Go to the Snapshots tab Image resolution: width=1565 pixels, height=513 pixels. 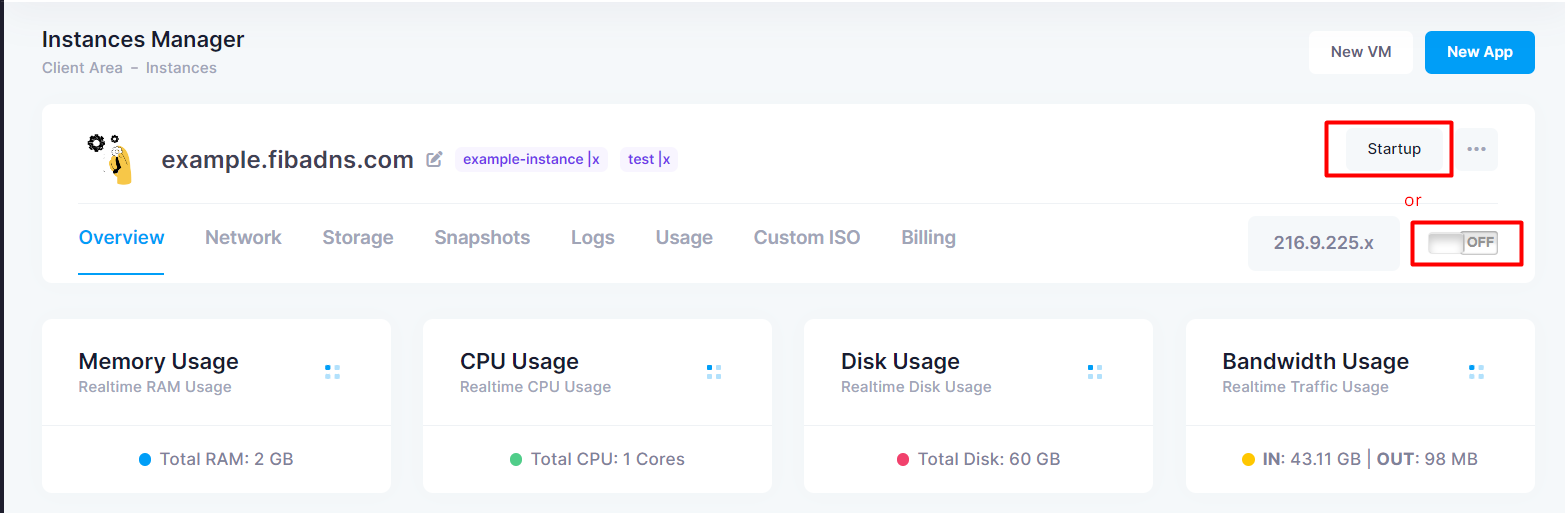[x=482, y=238]
